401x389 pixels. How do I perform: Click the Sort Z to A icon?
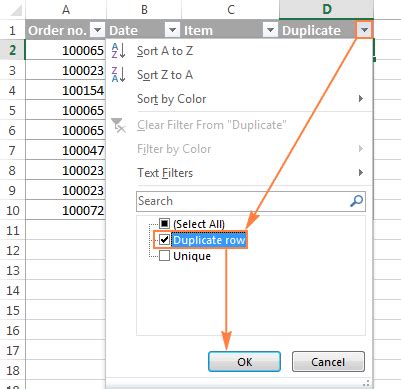[118, 75]
